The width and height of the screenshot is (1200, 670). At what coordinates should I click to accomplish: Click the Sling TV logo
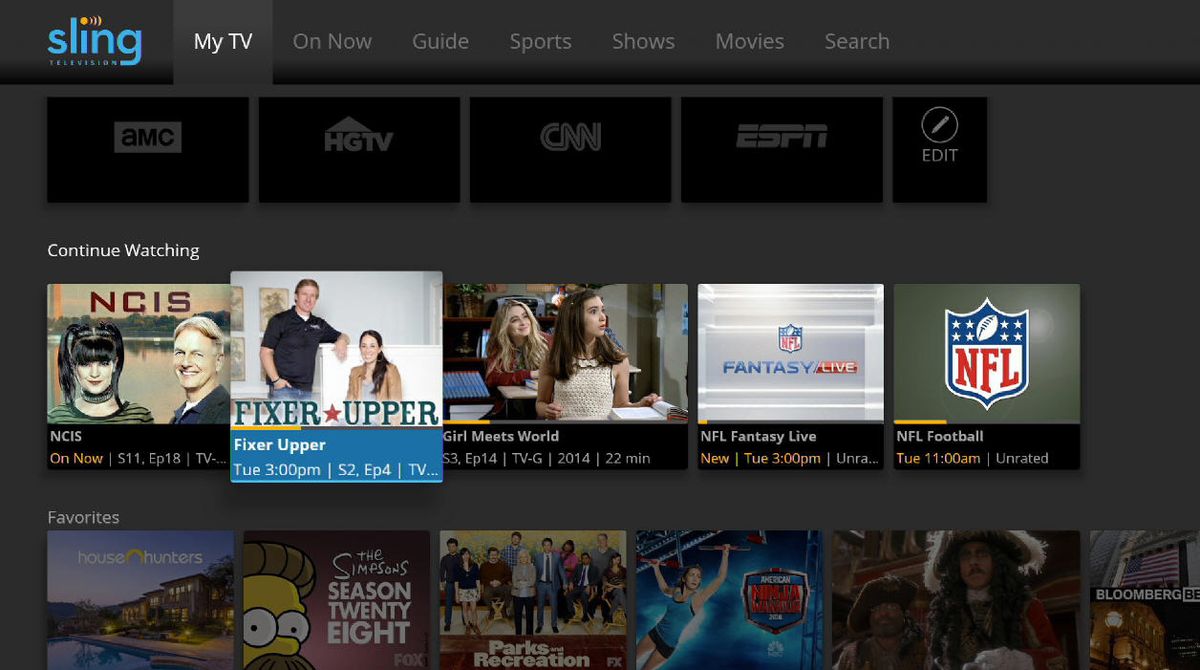(93, 40)
